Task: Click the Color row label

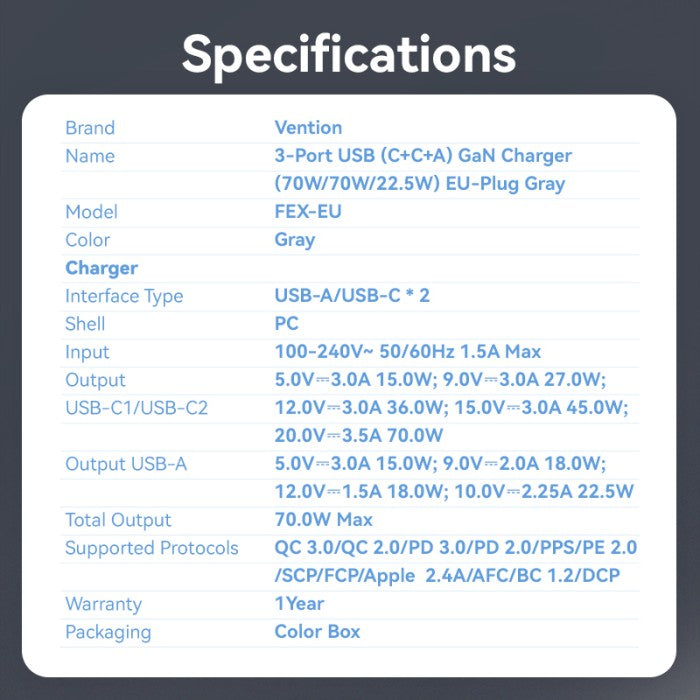Action: point(88,240)
